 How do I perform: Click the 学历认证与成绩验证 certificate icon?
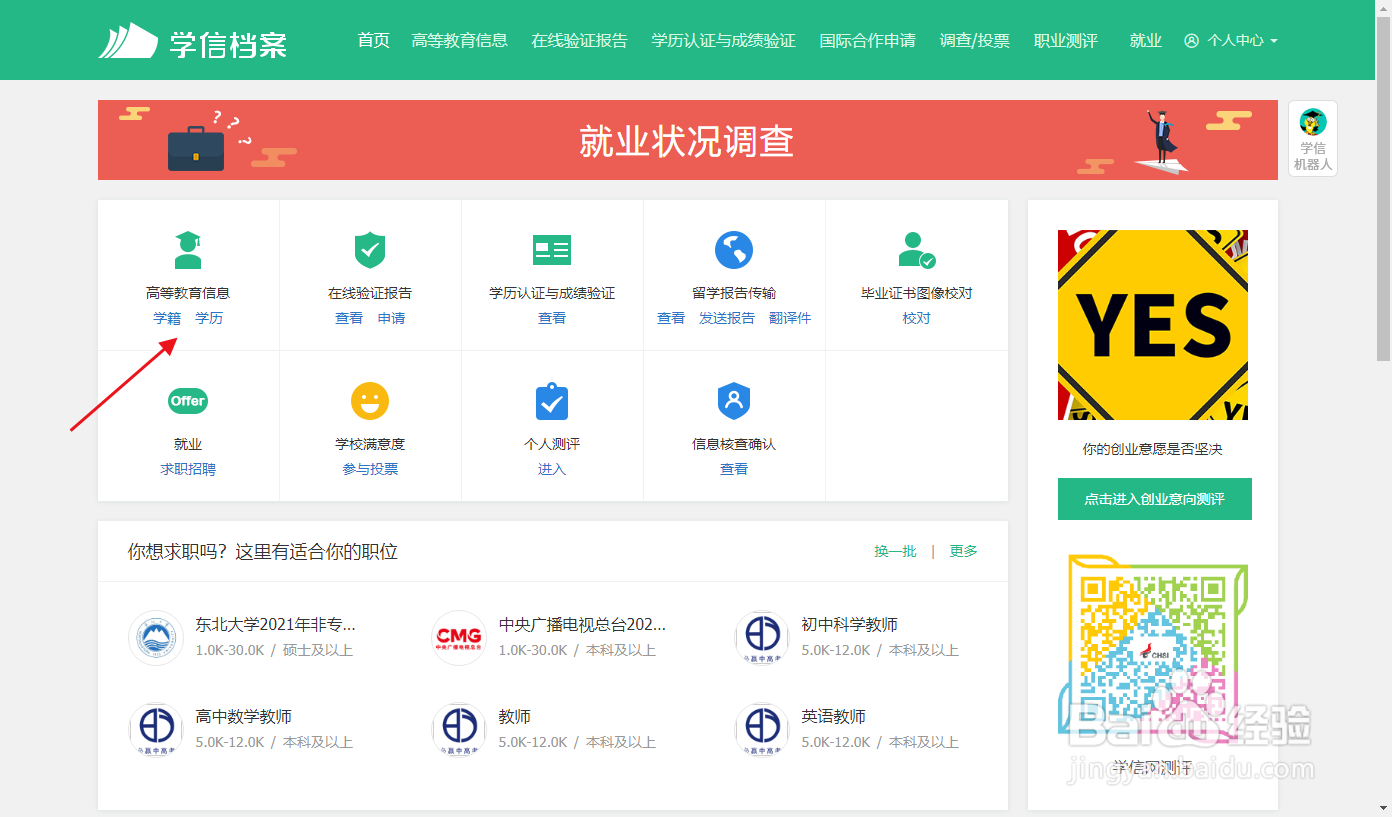pos(552,250)
